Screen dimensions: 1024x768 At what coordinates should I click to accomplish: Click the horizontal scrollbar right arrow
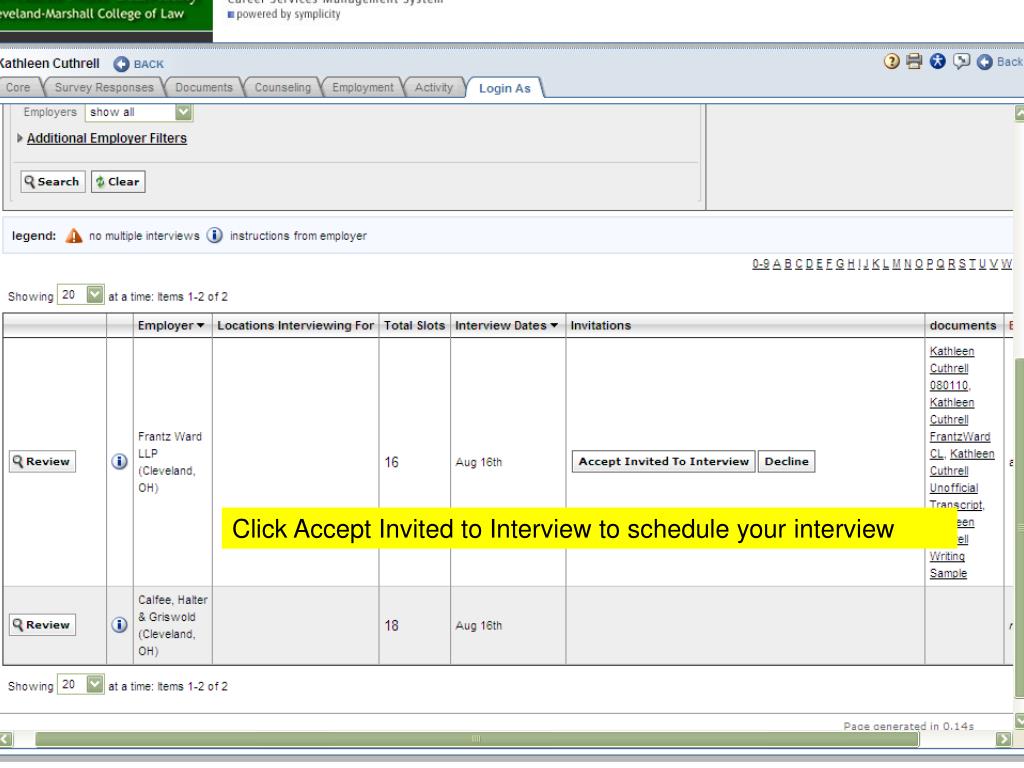click(x=1004, y=739)
